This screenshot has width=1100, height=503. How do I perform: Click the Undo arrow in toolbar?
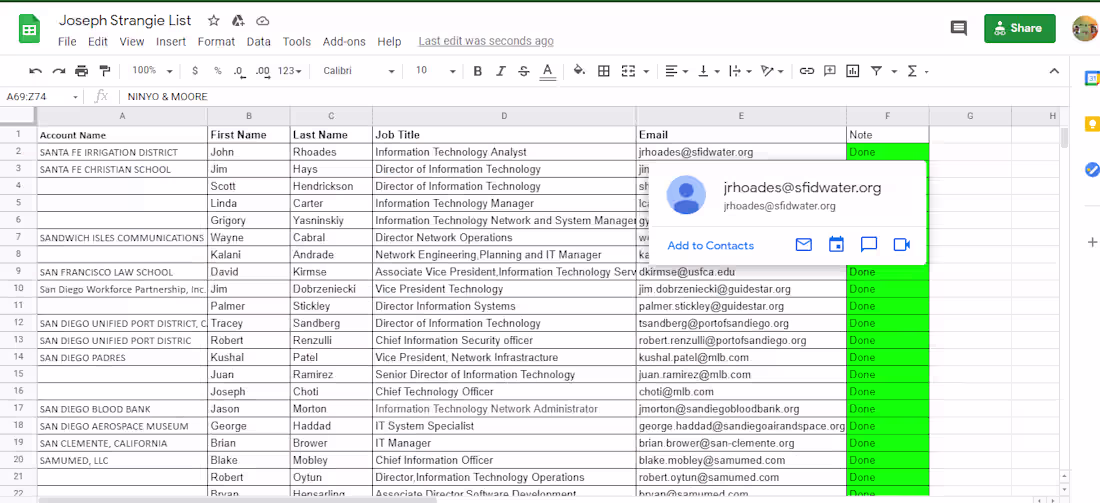[35, 71]
